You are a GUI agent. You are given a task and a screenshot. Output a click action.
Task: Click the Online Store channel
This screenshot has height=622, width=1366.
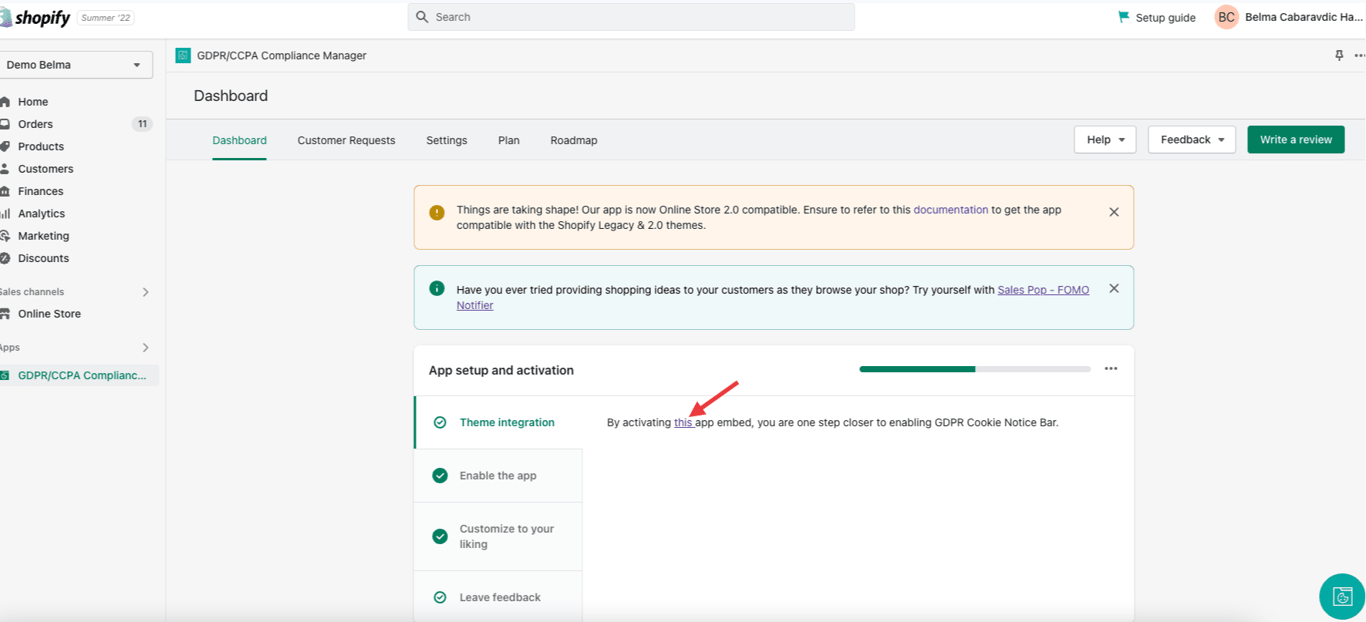[49, 314]
